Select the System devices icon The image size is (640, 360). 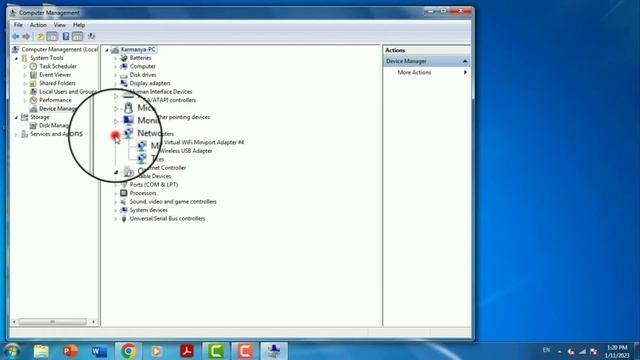click(x=124, y=210)
